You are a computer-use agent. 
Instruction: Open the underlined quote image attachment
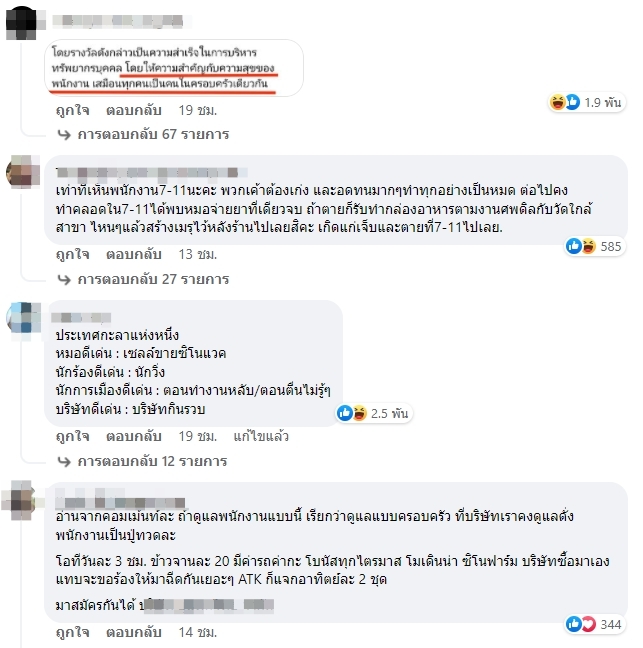point(174,68)
